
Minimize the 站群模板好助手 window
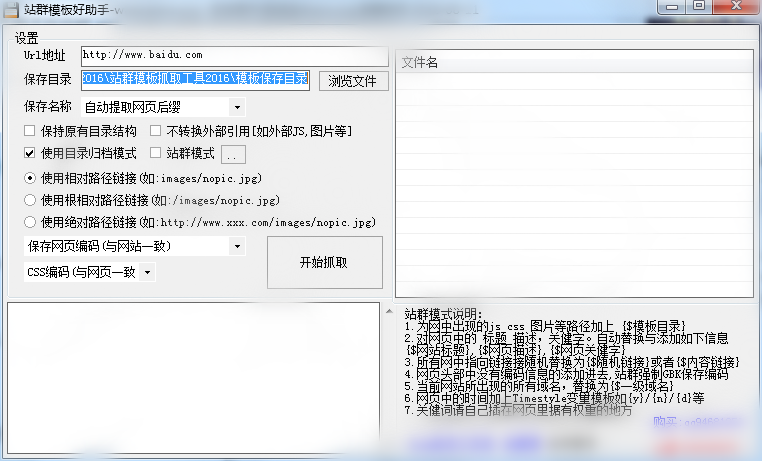click(672, 6)
